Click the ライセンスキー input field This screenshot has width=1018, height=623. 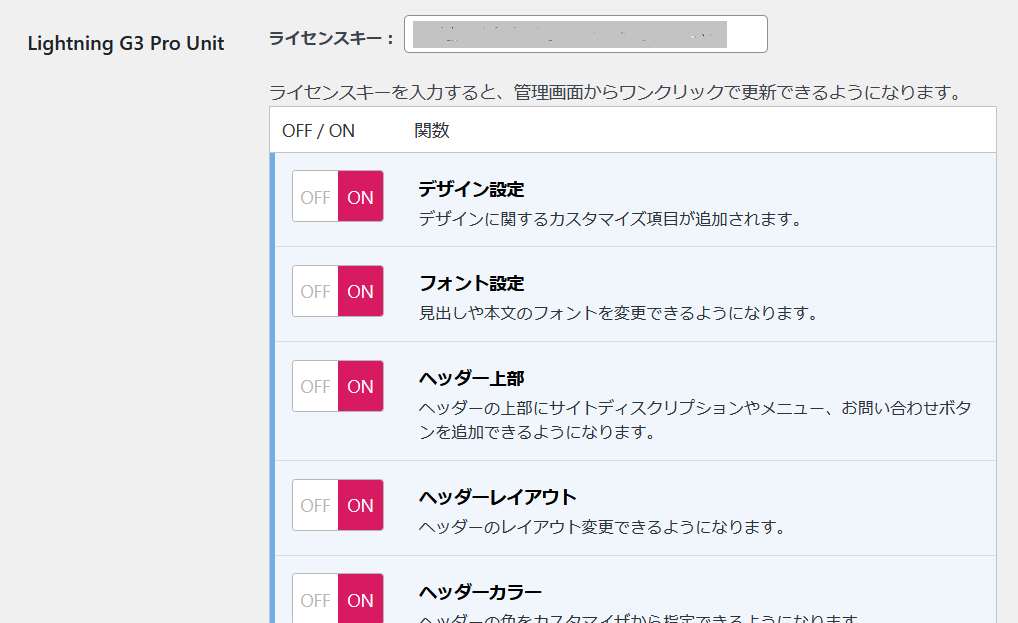point(586,34)
